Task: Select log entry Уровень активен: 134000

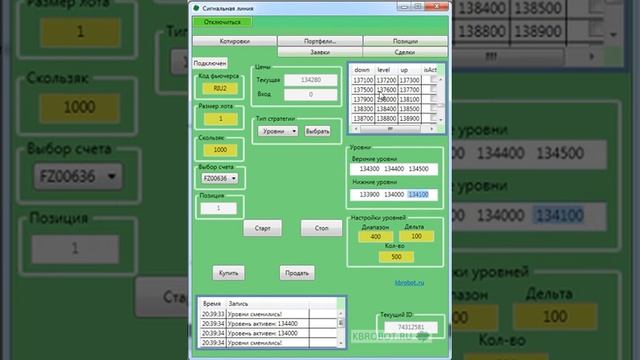Action: click(x=269, y=333)
